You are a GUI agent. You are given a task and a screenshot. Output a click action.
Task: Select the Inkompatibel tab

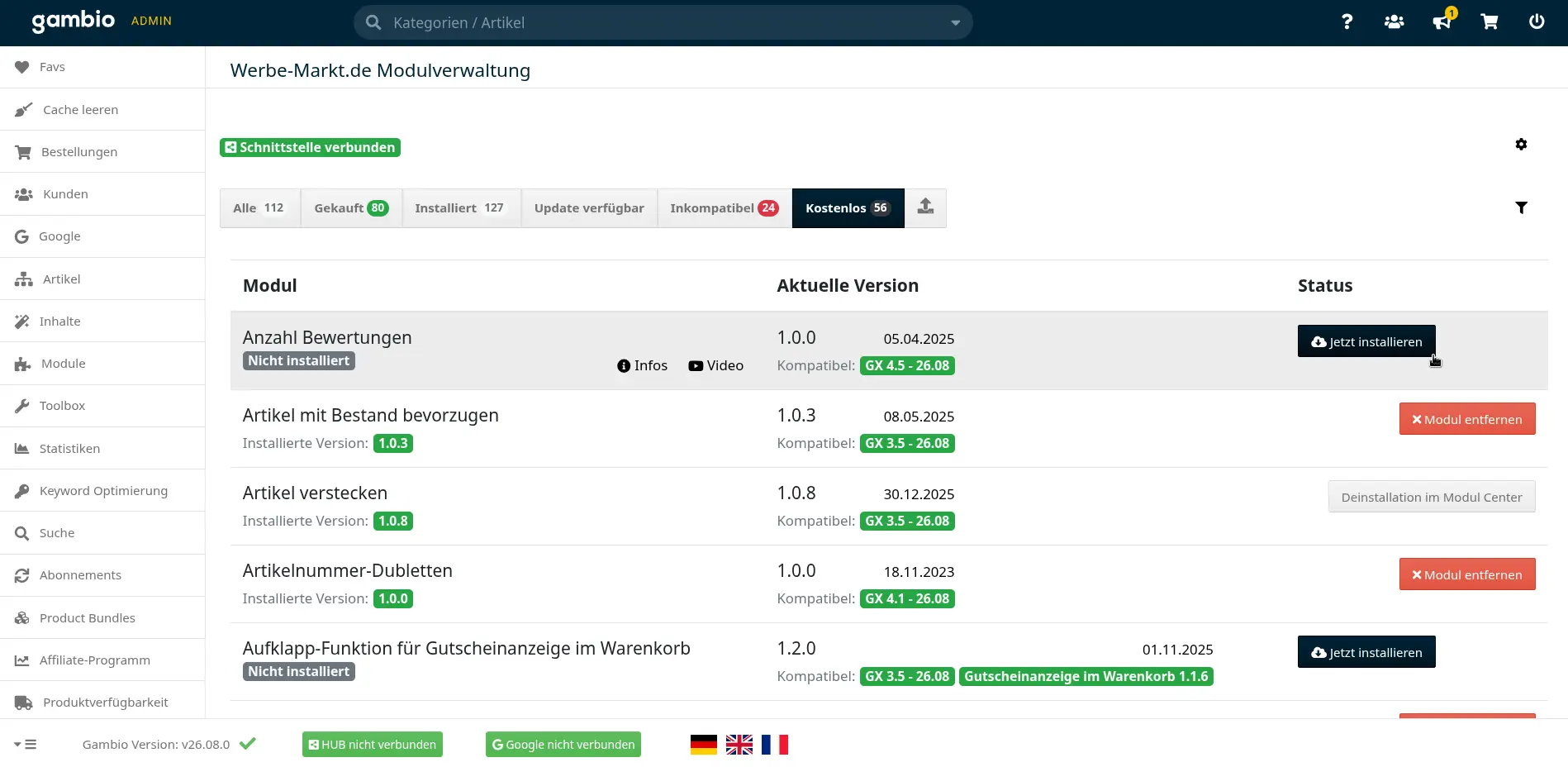click(x=725, y=208)
